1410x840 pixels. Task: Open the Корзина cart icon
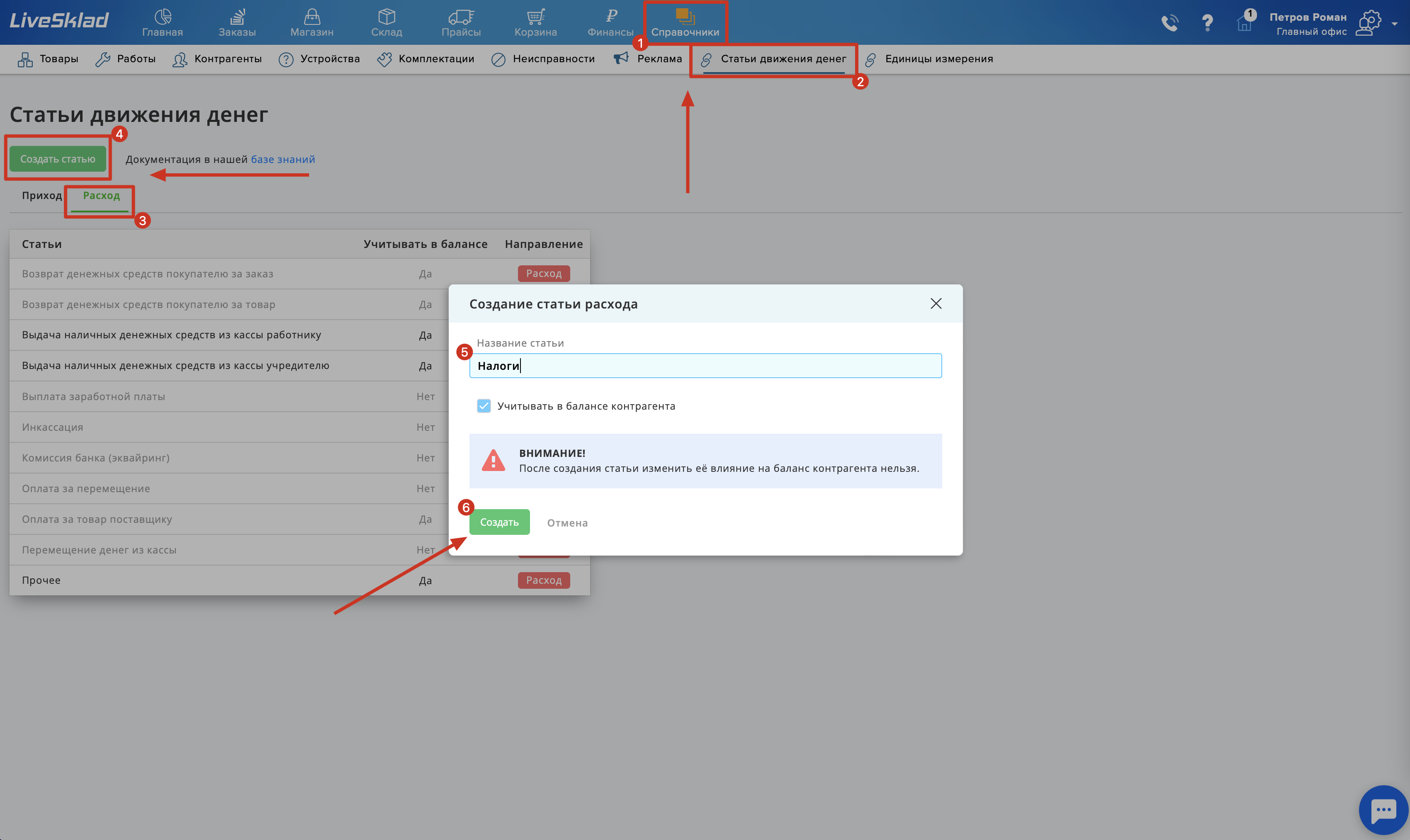point(535,17)
